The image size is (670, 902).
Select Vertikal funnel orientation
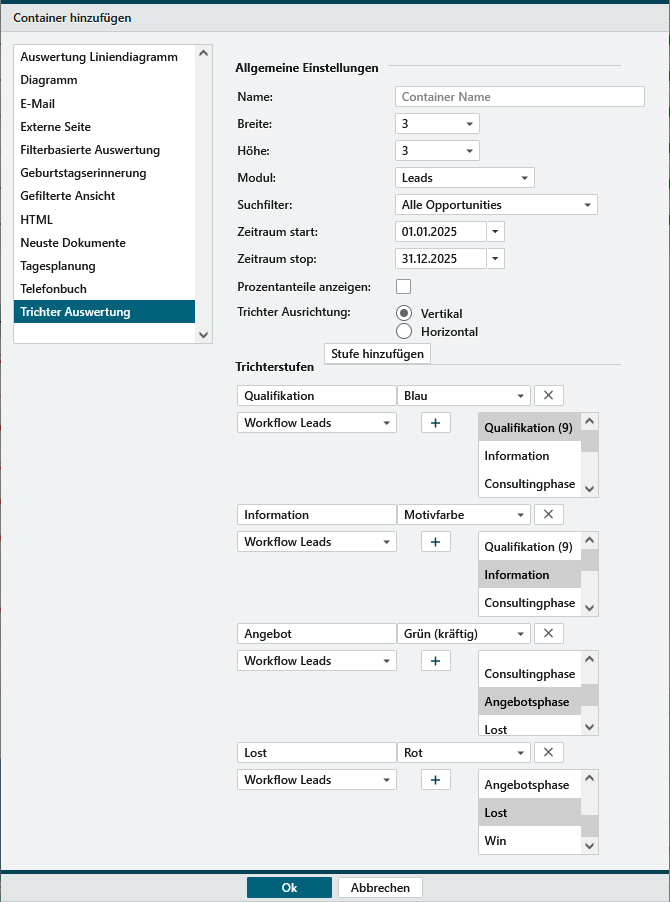click(405, 313)
